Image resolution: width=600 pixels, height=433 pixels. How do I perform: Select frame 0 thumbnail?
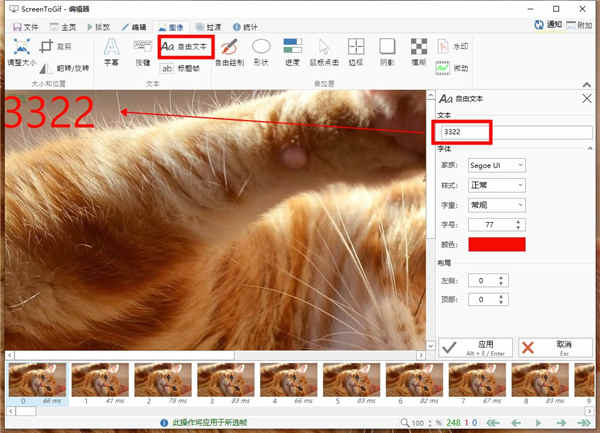(37, 384)
